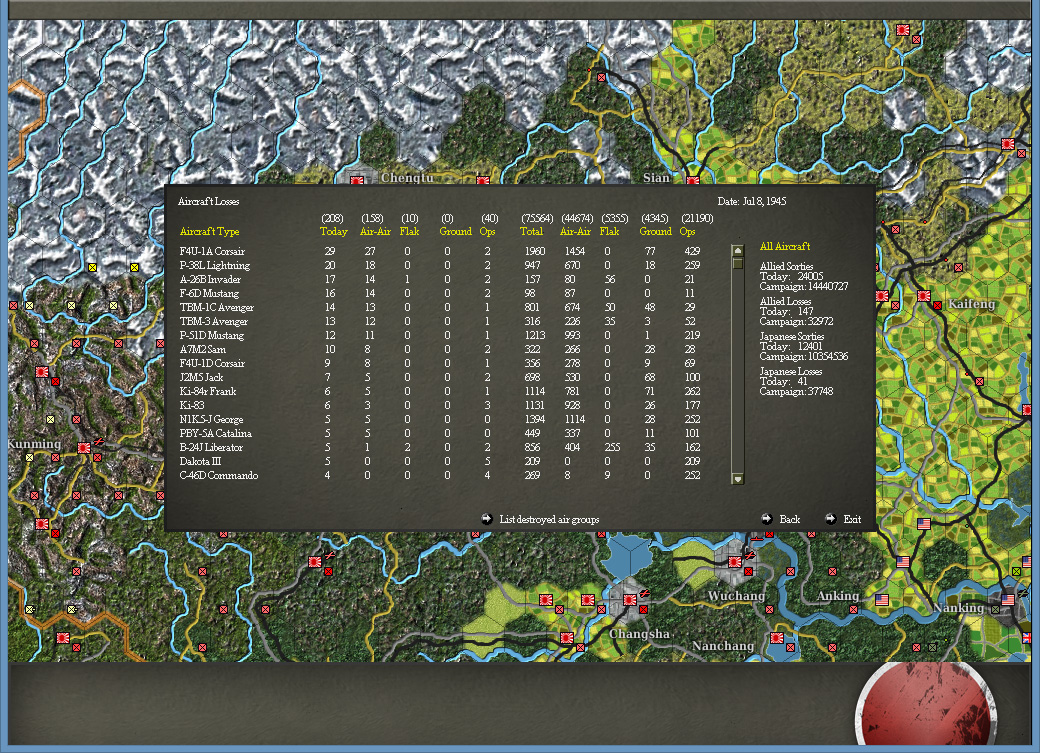The width and height of the screenshot is (1040, 753).
Task: Select the TBM-1C Avenger row
Action: click(x=440, y=307)
